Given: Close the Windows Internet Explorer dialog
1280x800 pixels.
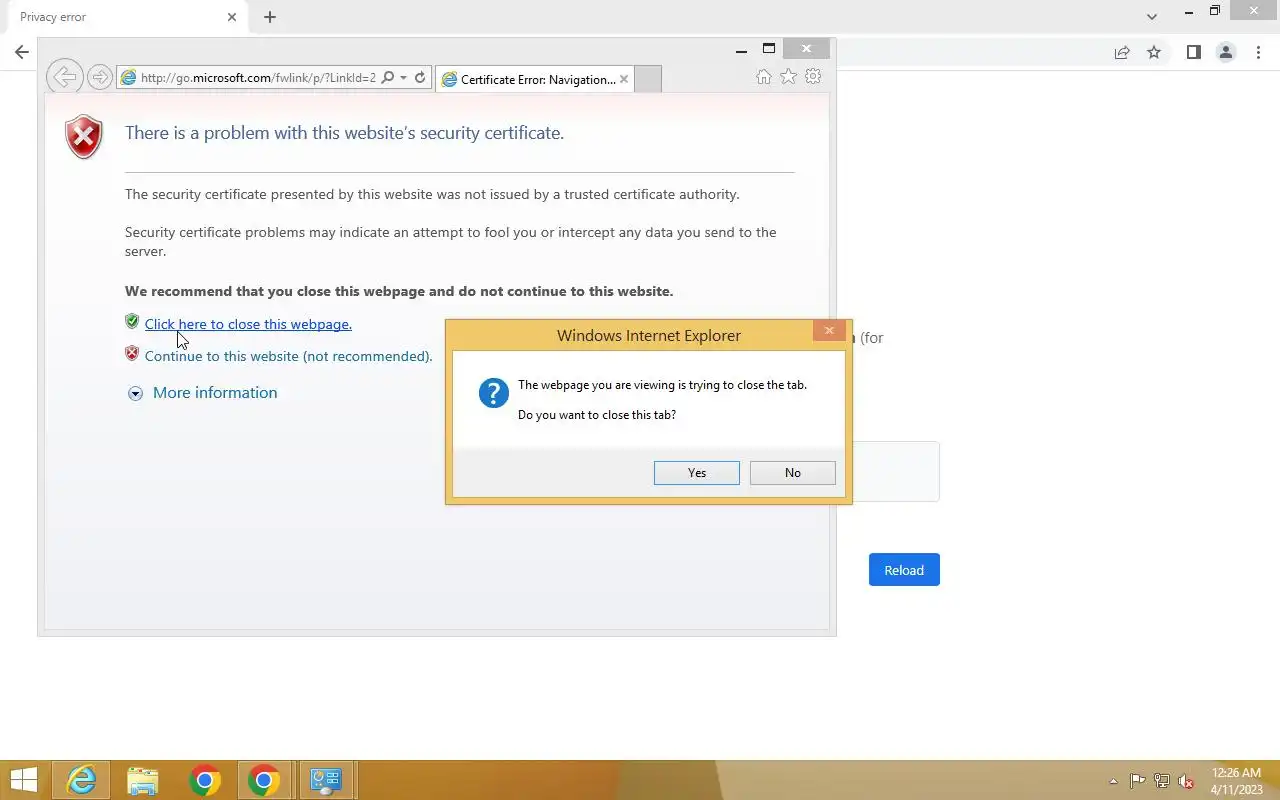Looking at the screenshot, I should pyautogui.click(x=829, y=330).
